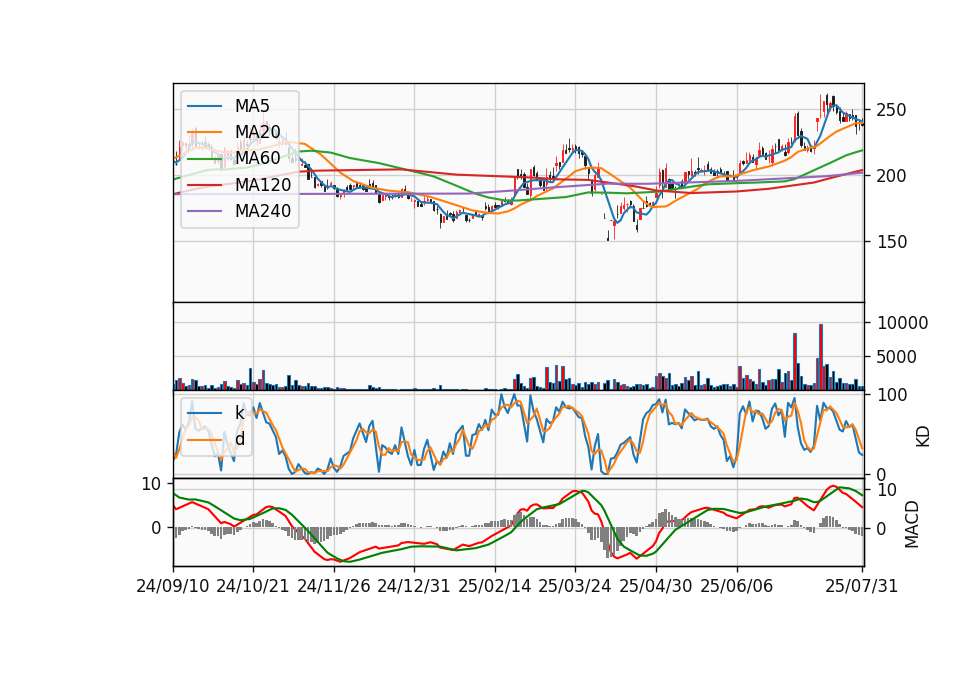Screen dimensions: 960x690
Task: Click the tallest volume bar near 10000
Action: coord(820,357)
